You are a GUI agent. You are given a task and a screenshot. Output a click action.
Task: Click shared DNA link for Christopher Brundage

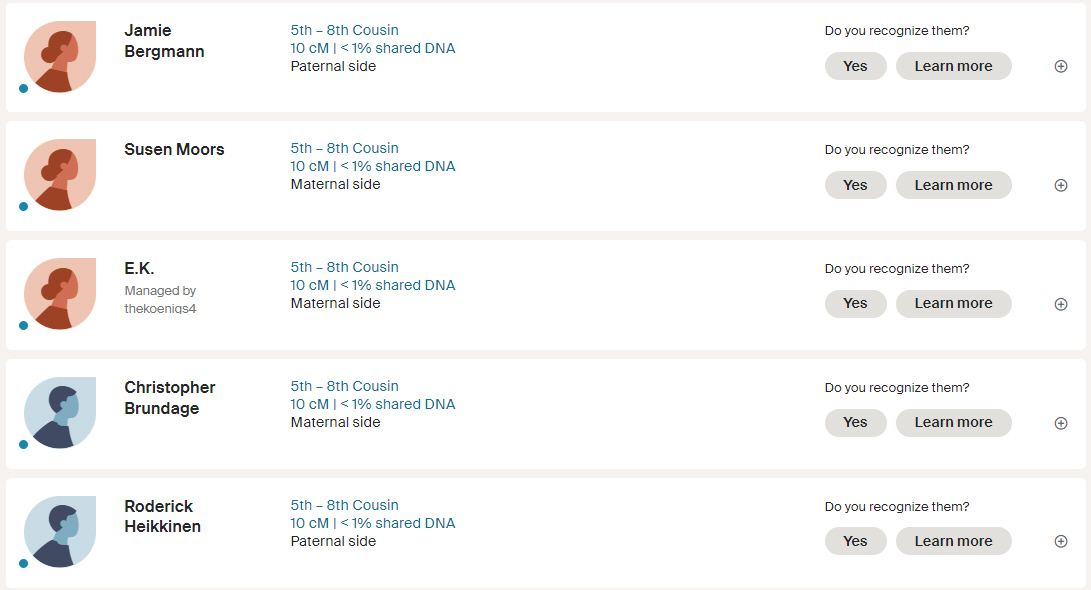tap(373, 404)
